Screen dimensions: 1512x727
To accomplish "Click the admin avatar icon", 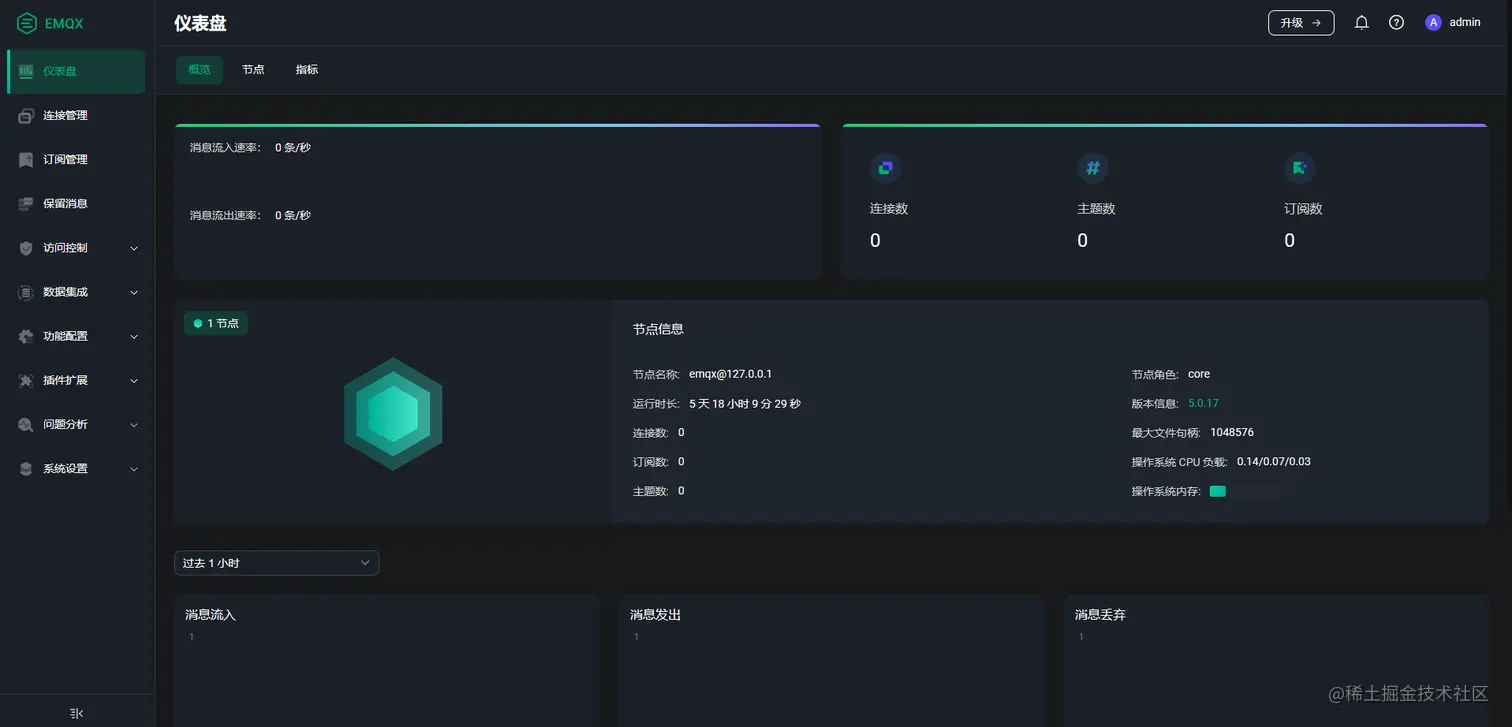I will [1433, 22].
